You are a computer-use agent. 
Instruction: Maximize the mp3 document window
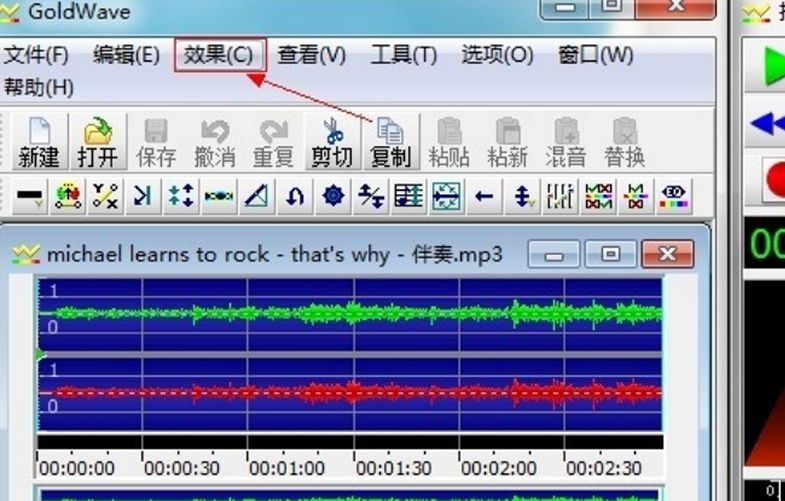[610, 255]
